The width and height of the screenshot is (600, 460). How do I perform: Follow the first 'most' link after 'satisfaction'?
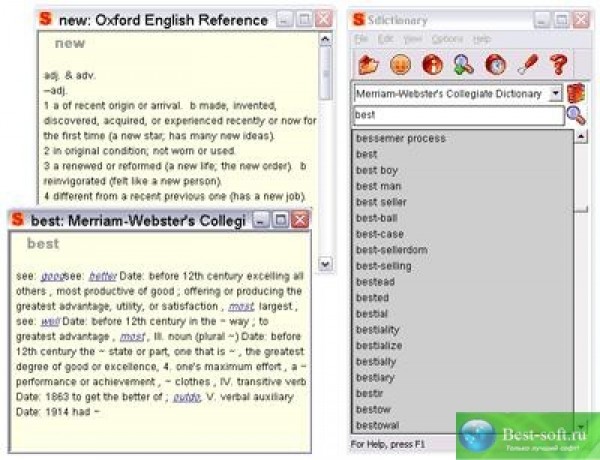point(241,307)
